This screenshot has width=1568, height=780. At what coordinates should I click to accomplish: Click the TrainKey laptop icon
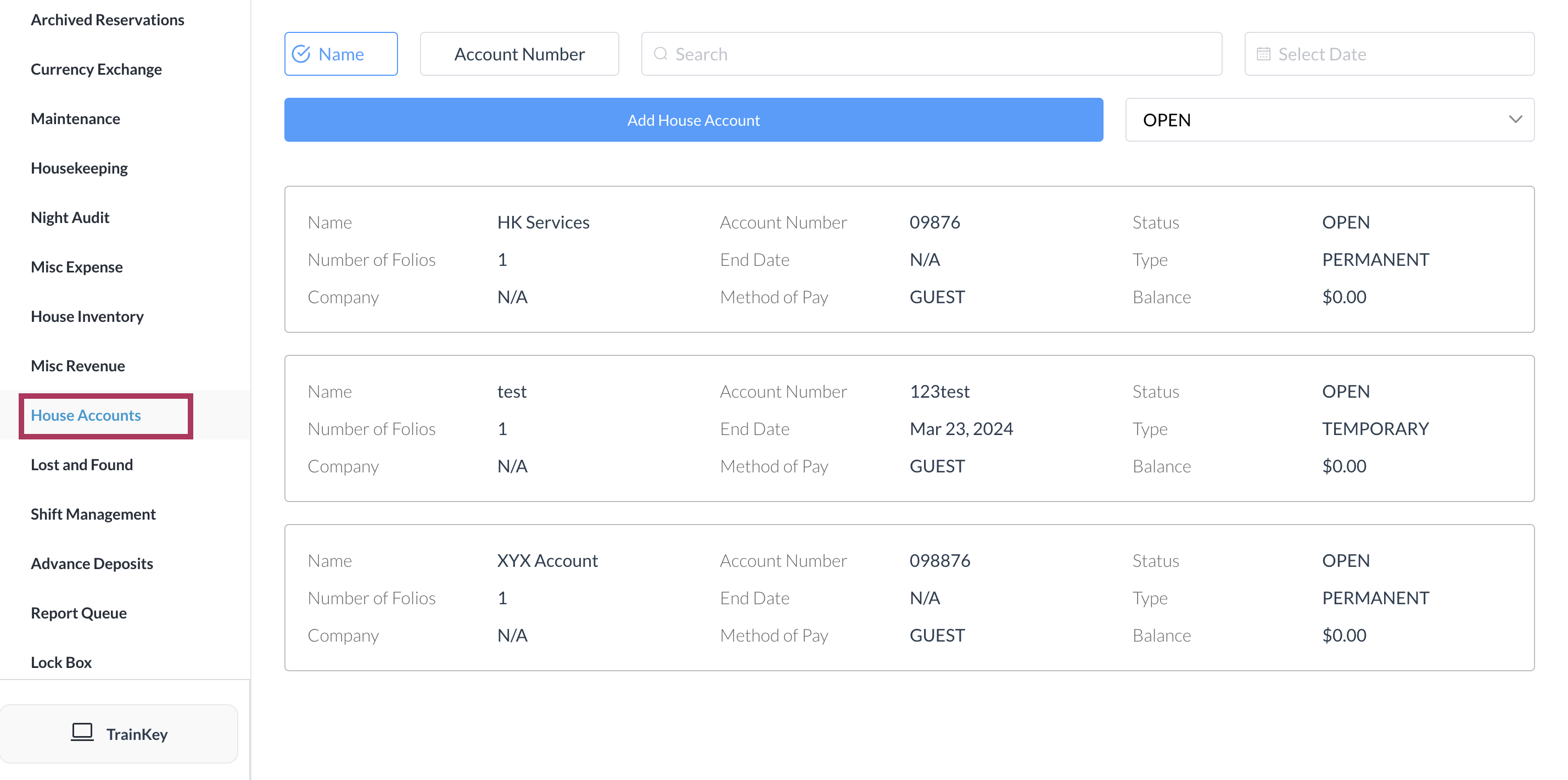(82, 733)
